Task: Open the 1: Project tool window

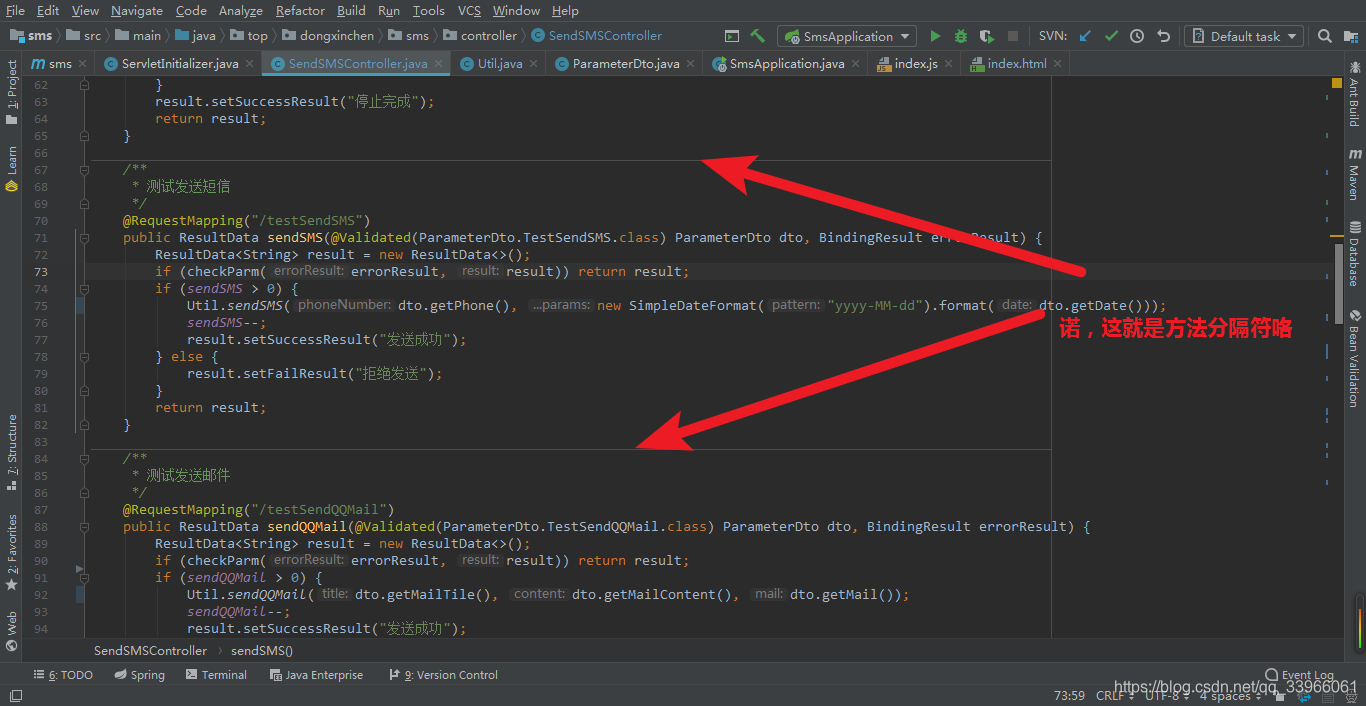Action: [11, 93]
